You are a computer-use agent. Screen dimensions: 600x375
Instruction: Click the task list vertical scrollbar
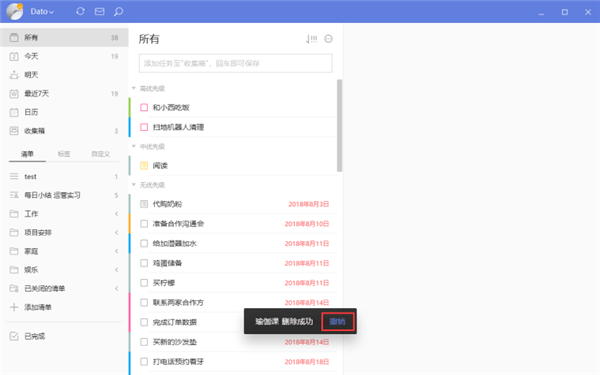pyautogui.click(x=339, y=126)
